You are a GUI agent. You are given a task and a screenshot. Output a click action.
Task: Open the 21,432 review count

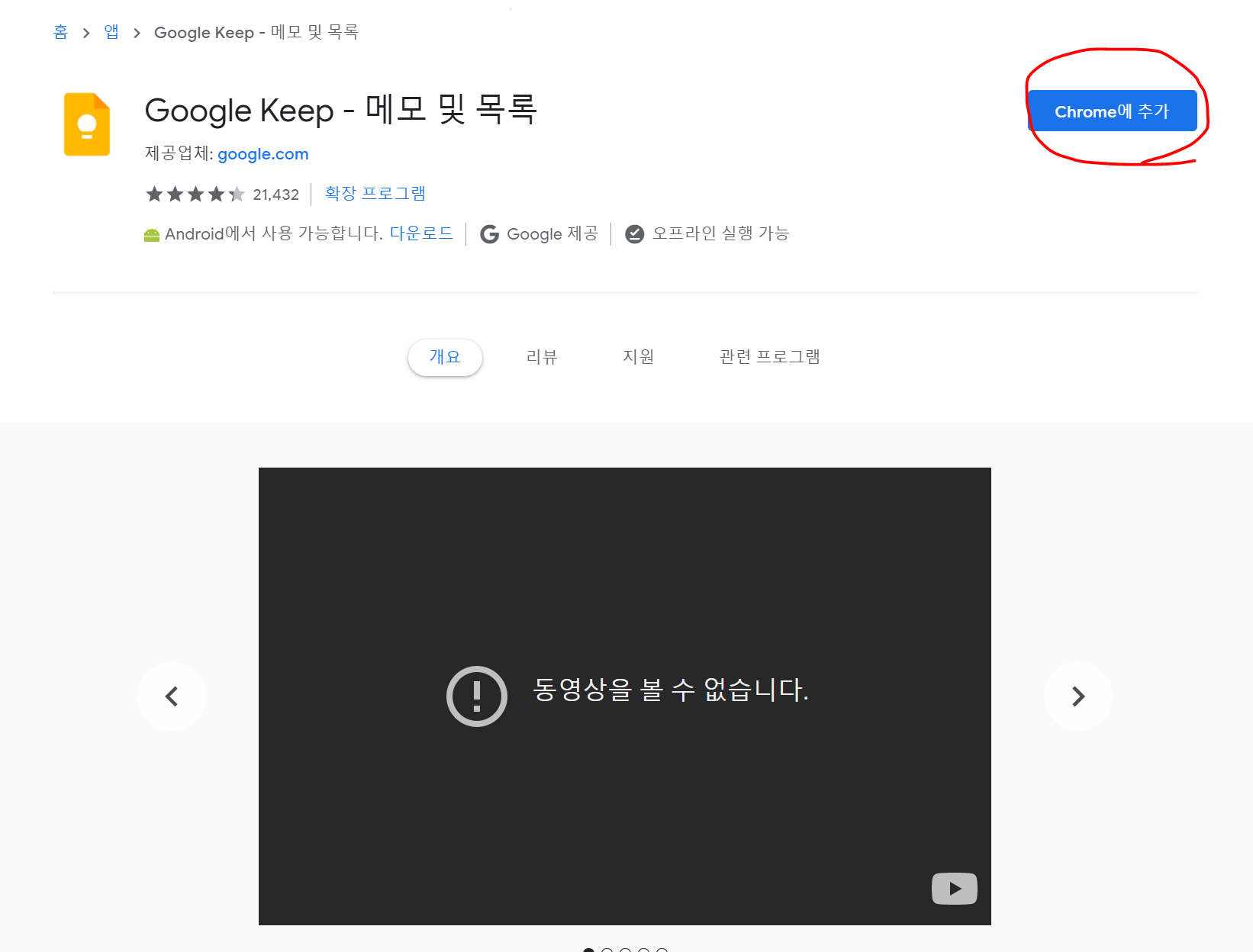click(276, 195)
